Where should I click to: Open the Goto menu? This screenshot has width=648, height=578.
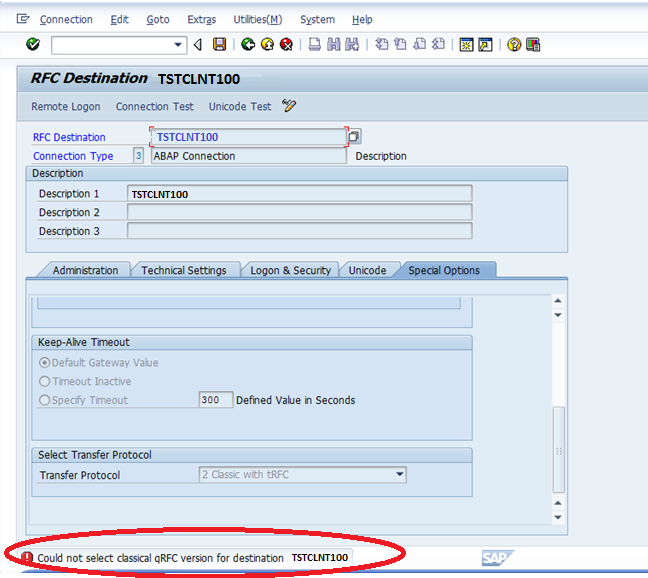click(158, 19)
